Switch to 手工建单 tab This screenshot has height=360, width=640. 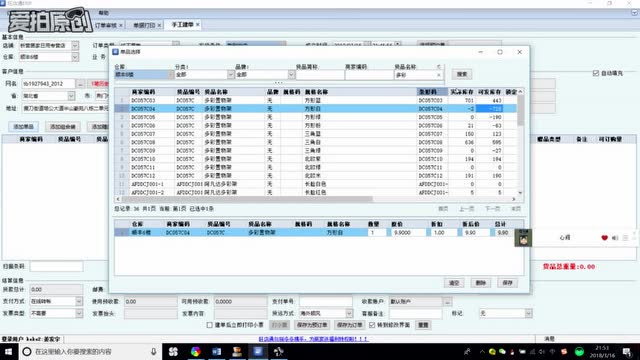[x=182, y=25]
